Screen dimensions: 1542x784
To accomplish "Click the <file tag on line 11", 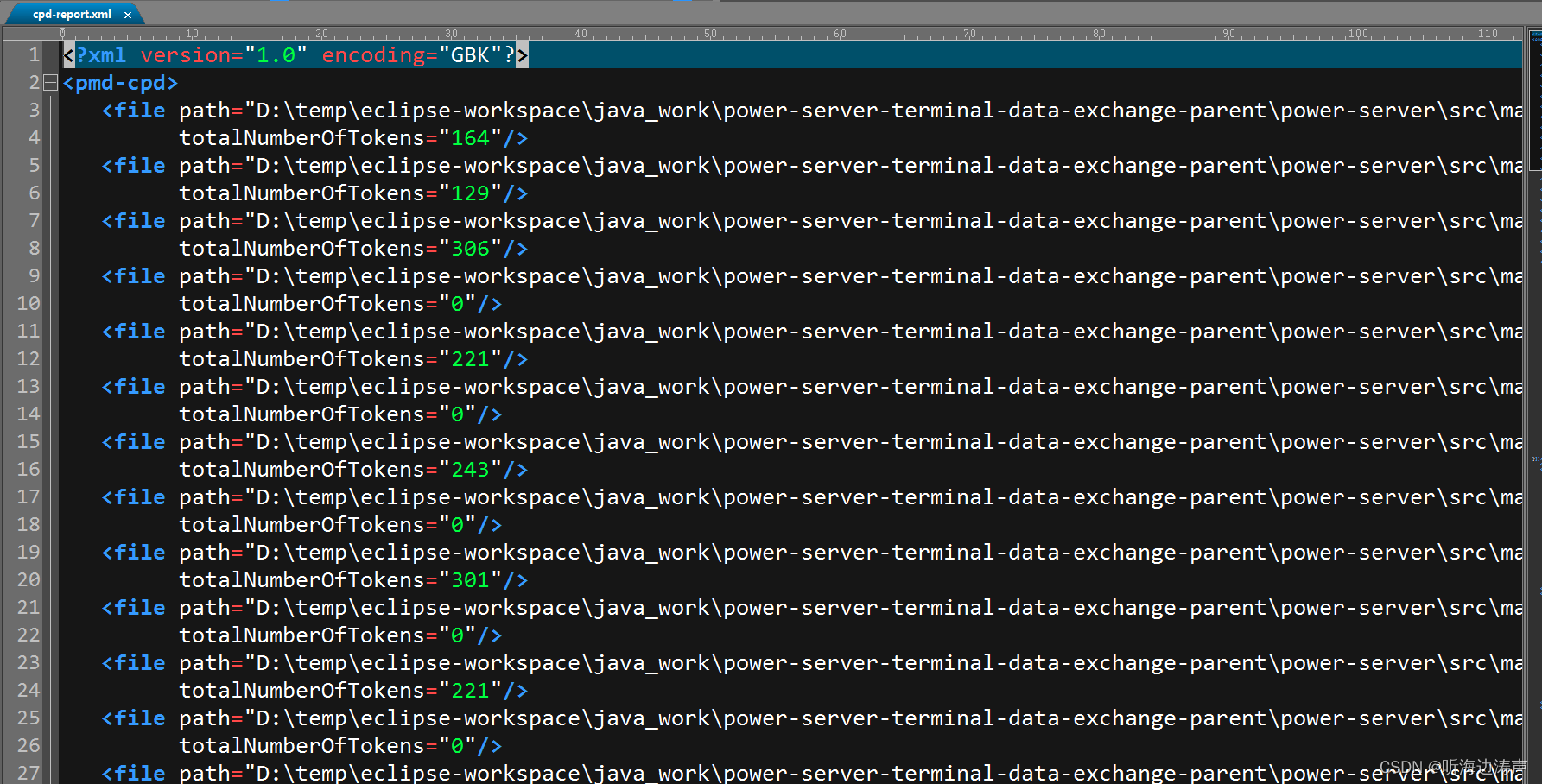I will pyautogui.click(x=134, y=332).
